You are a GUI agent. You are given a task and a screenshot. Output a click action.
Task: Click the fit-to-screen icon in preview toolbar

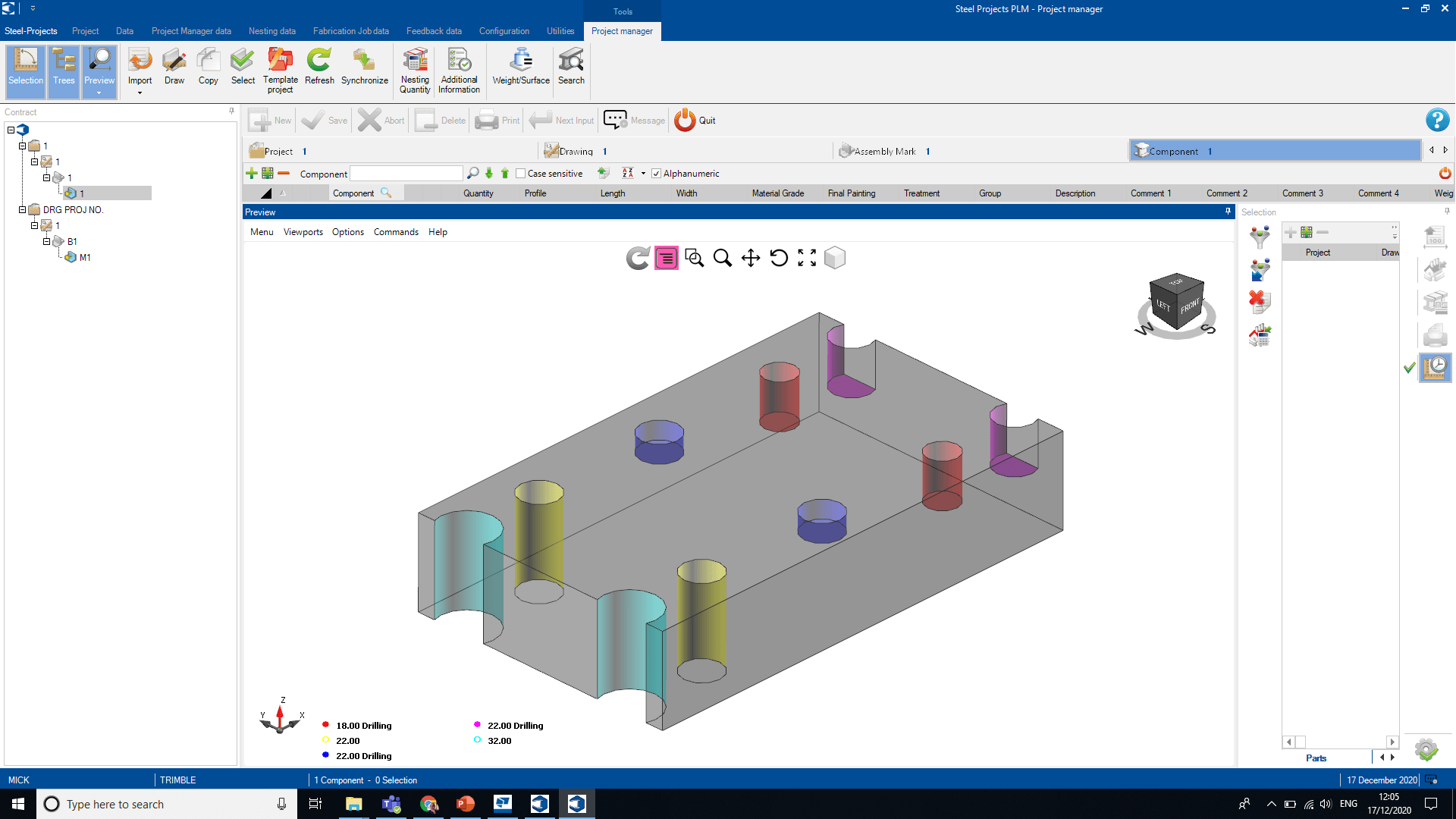click(x=807, y=258)
